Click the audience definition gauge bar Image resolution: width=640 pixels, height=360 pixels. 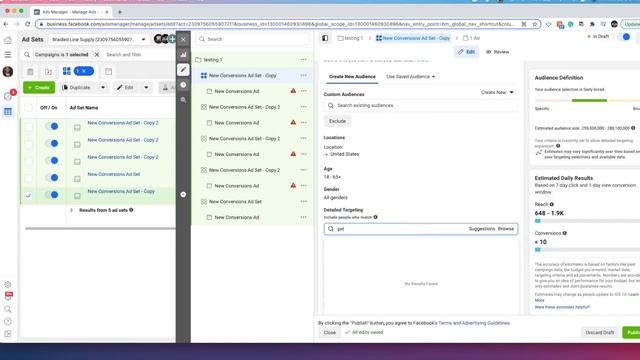click(587, 100)
